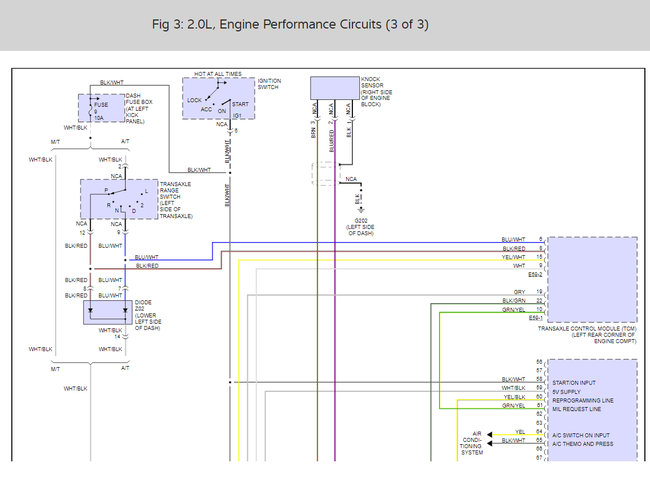Select the KNOCK SENSOR label text

tap(376, 91)
